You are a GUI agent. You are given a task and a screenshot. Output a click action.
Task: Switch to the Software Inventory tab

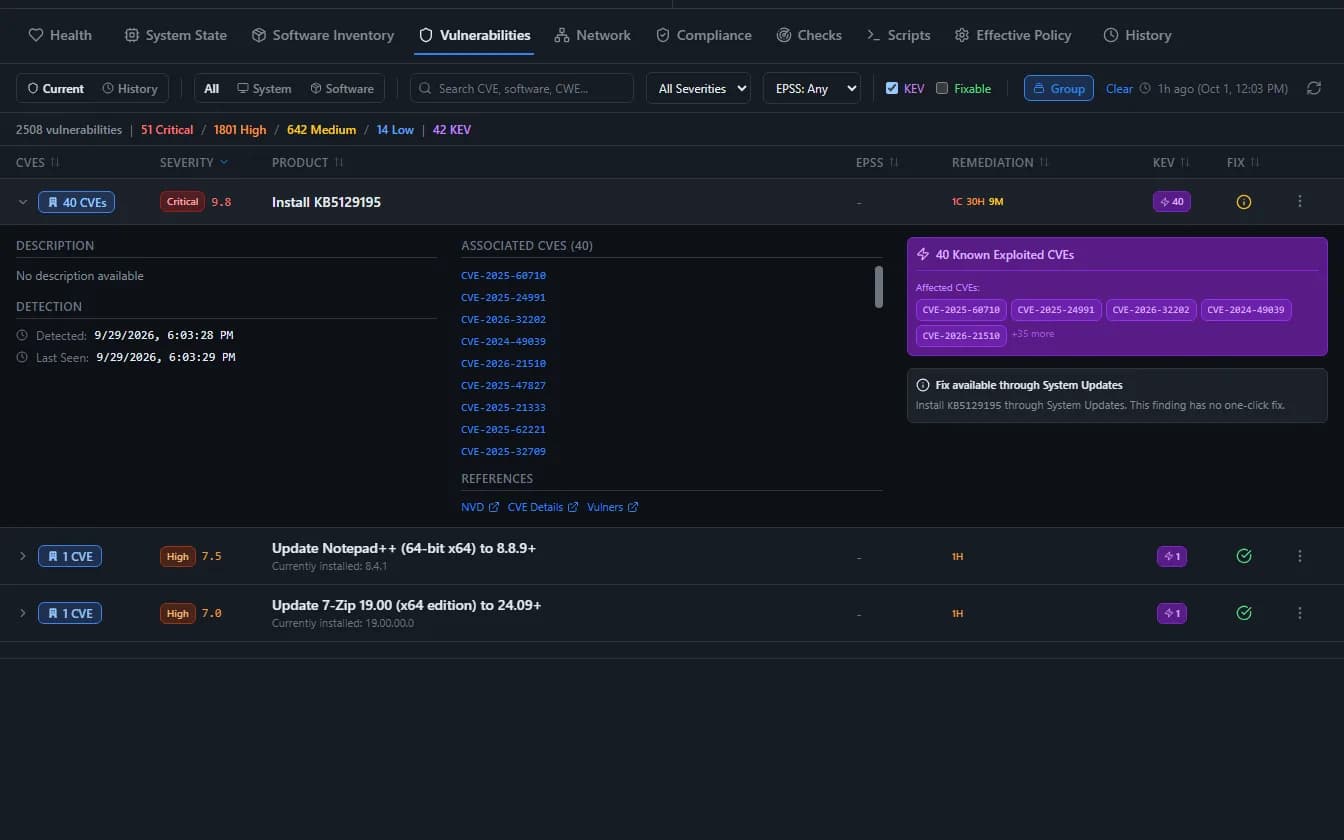[323, 35]
